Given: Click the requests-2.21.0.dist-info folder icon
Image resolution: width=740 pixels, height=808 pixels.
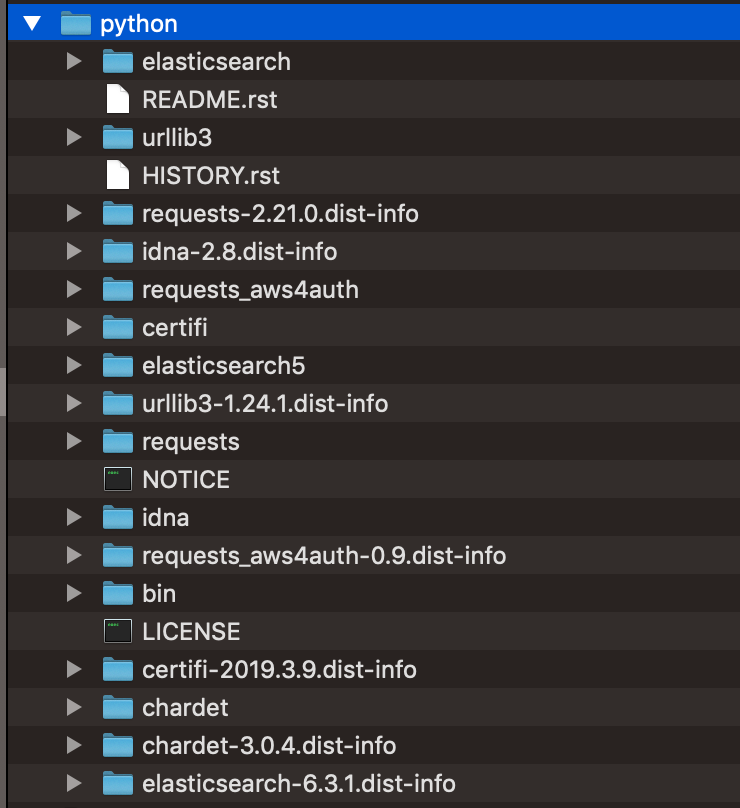Looking at the screenshot, I should [118, 213].
